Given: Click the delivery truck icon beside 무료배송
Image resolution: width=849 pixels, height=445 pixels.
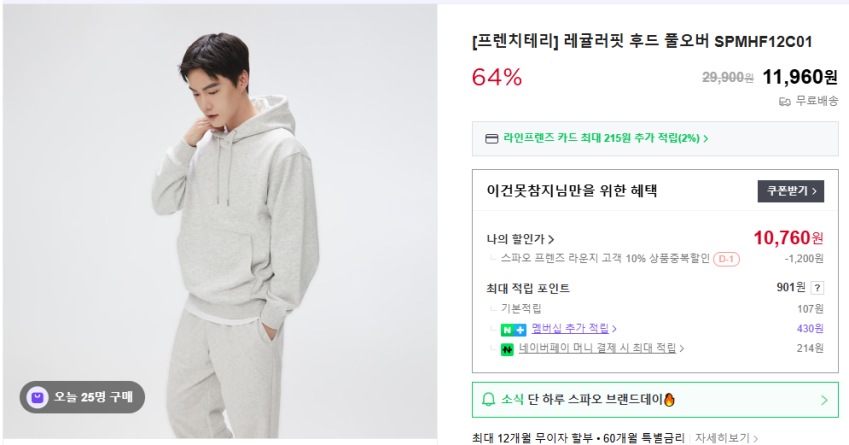Looking at the screenshot, I should tap(785, 101).
